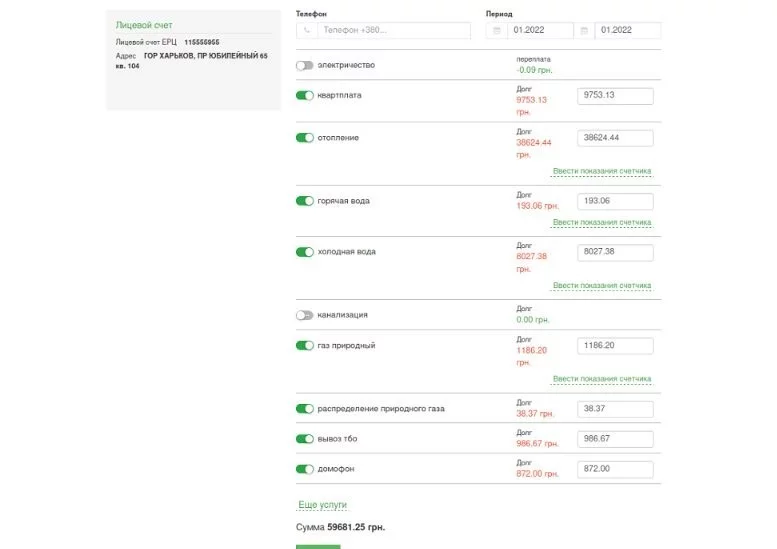Disable the квартплата toggle
Viewport: 777px width, 549px height.
click(x=305, y=96)
